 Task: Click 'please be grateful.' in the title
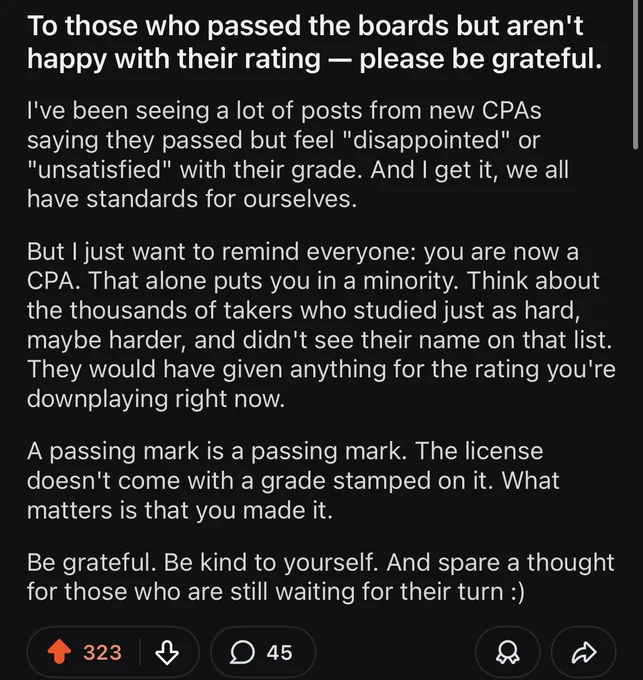pos(480,59)
